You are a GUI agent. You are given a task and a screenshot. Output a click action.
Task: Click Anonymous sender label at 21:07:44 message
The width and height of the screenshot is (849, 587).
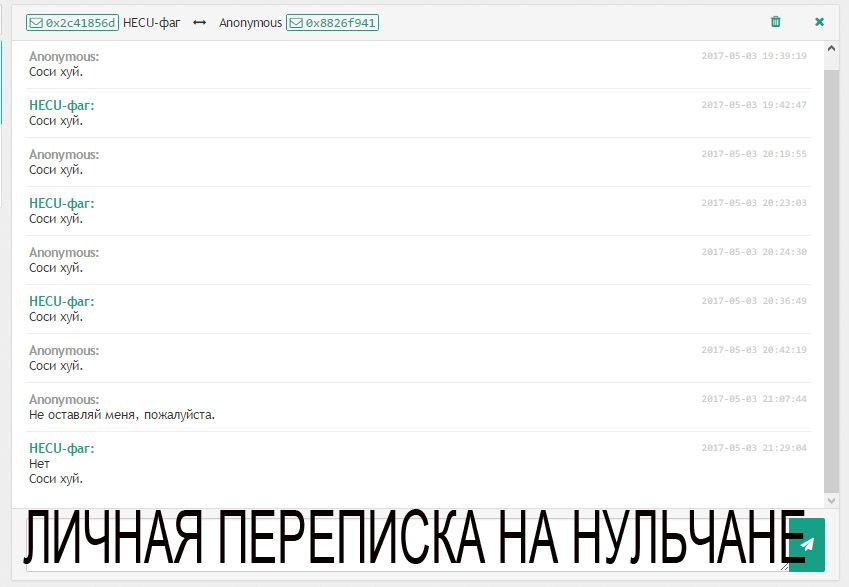64,400
